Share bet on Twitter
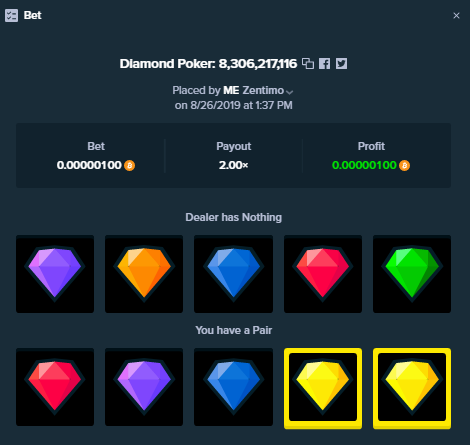This screenshot has height=445, width=470. [341, 63]
